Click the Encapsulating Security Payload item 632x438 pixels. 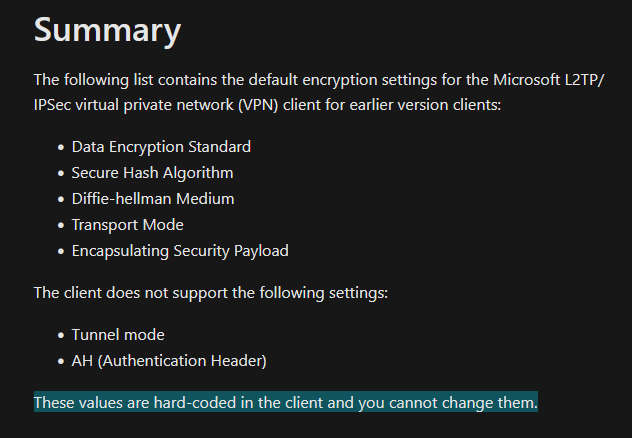[x=180, y=251]
